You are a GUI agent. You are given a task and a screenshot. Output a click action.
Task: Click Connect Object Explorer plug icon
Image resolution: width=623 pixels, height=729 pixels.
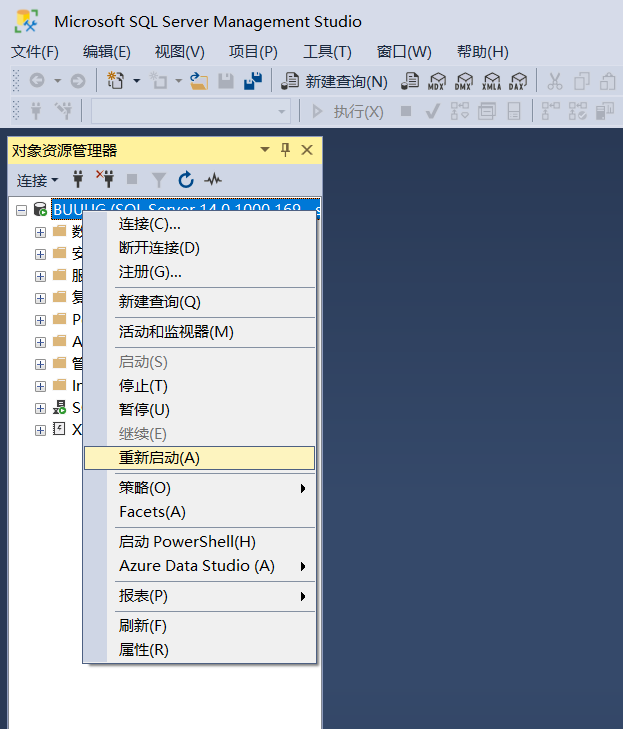78,179
